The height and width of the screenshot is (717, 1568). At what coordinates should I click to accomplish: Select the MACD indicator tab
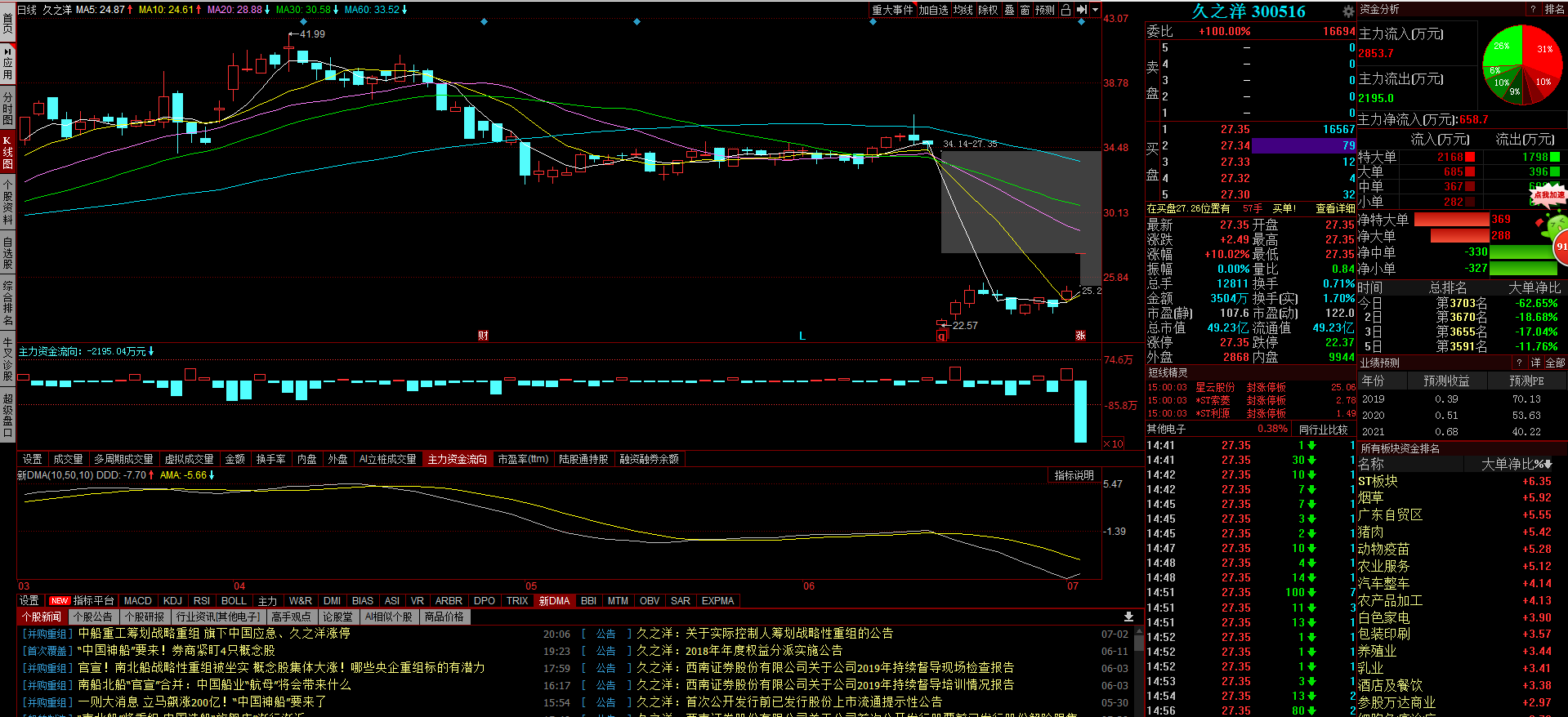[137, 600]
